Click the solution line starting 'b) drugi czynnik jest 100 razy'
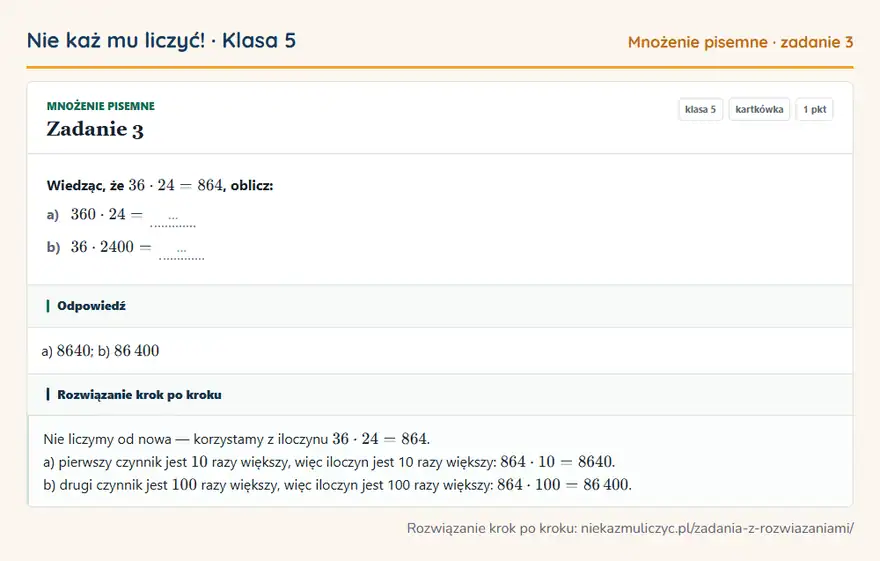This screenshot has width=880, height=561. point(337,484)
